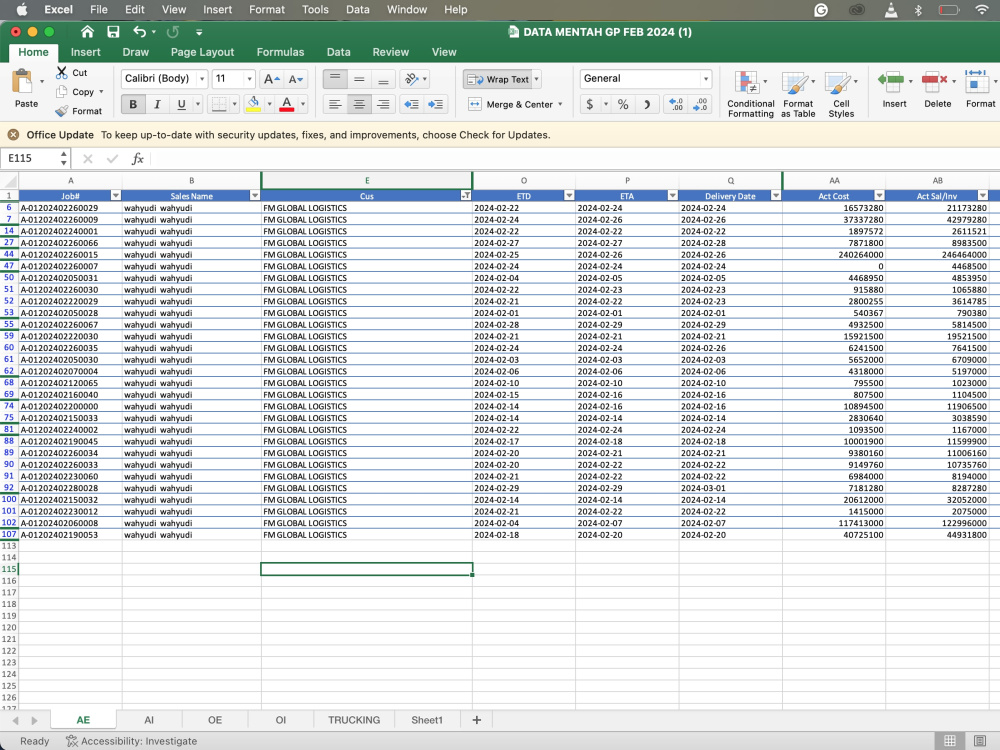Increase decimal places
The image size is (1000, 750).
pos(676,104)
